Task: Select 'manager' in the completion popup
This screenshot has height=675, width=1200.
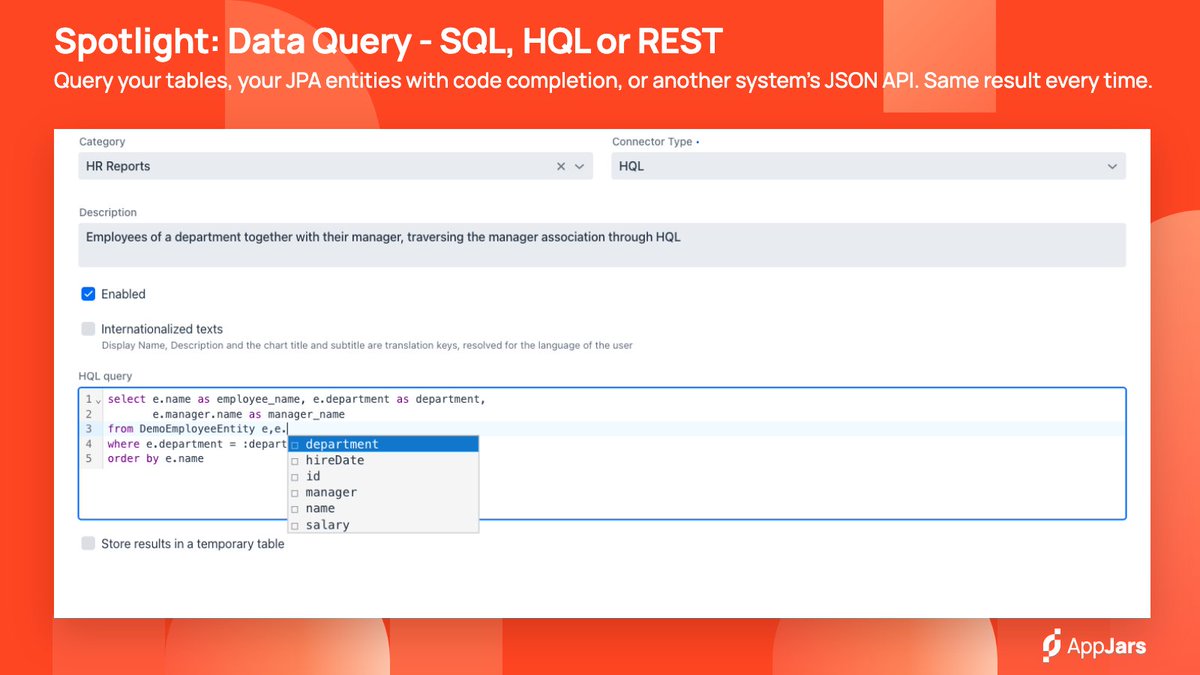Action: click(383, 492)
